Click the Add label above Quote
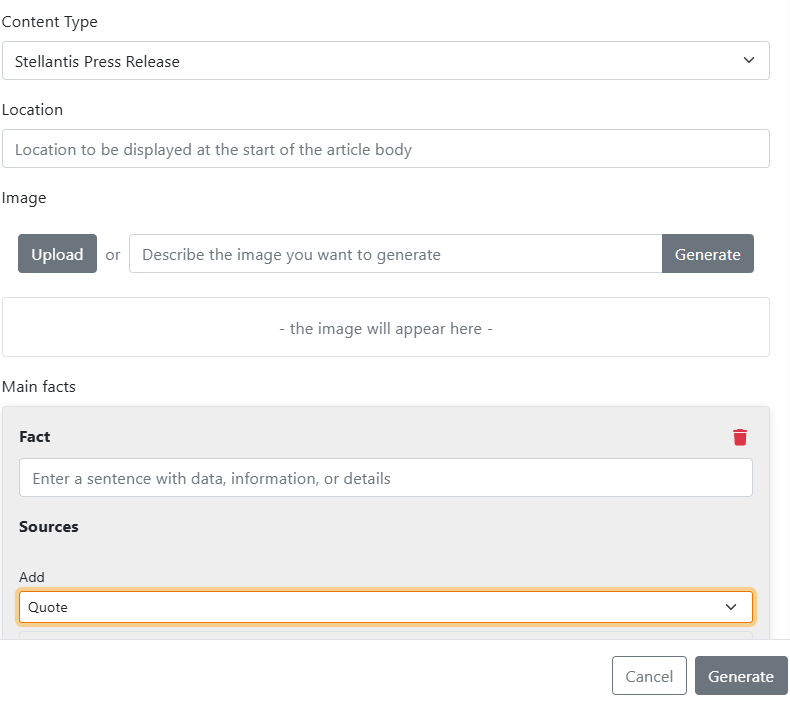Viewport: 790px width, 702px height. click(32, 577)
